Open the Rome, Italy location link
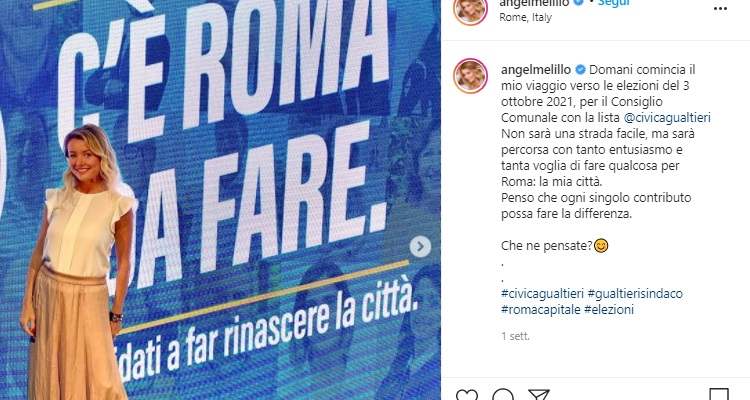The image size is (750, 400). [525, 17]
